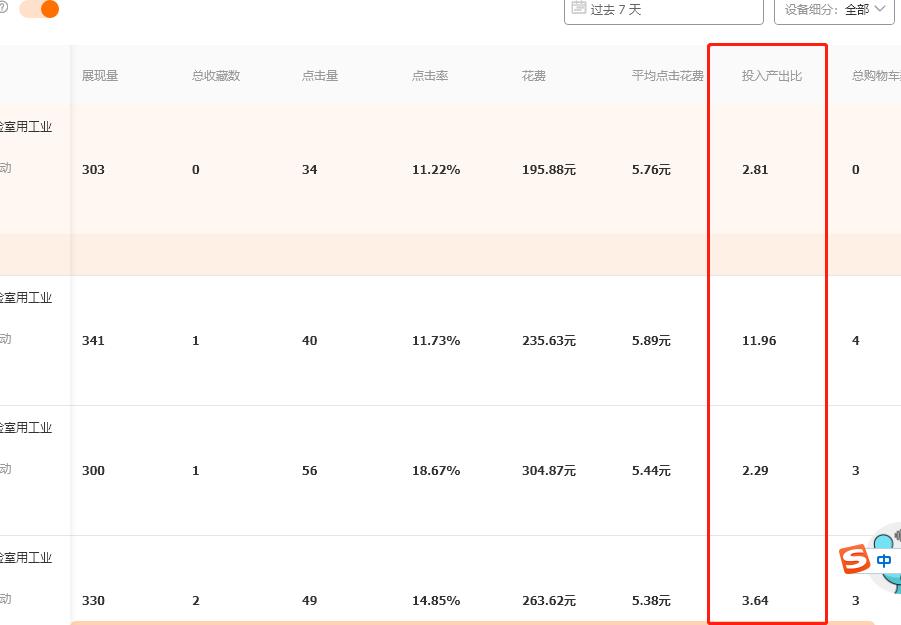Click the Sogou input method icon
Image resolution: width=901 pixels, height=625 pixels.
tap(855, 560)
